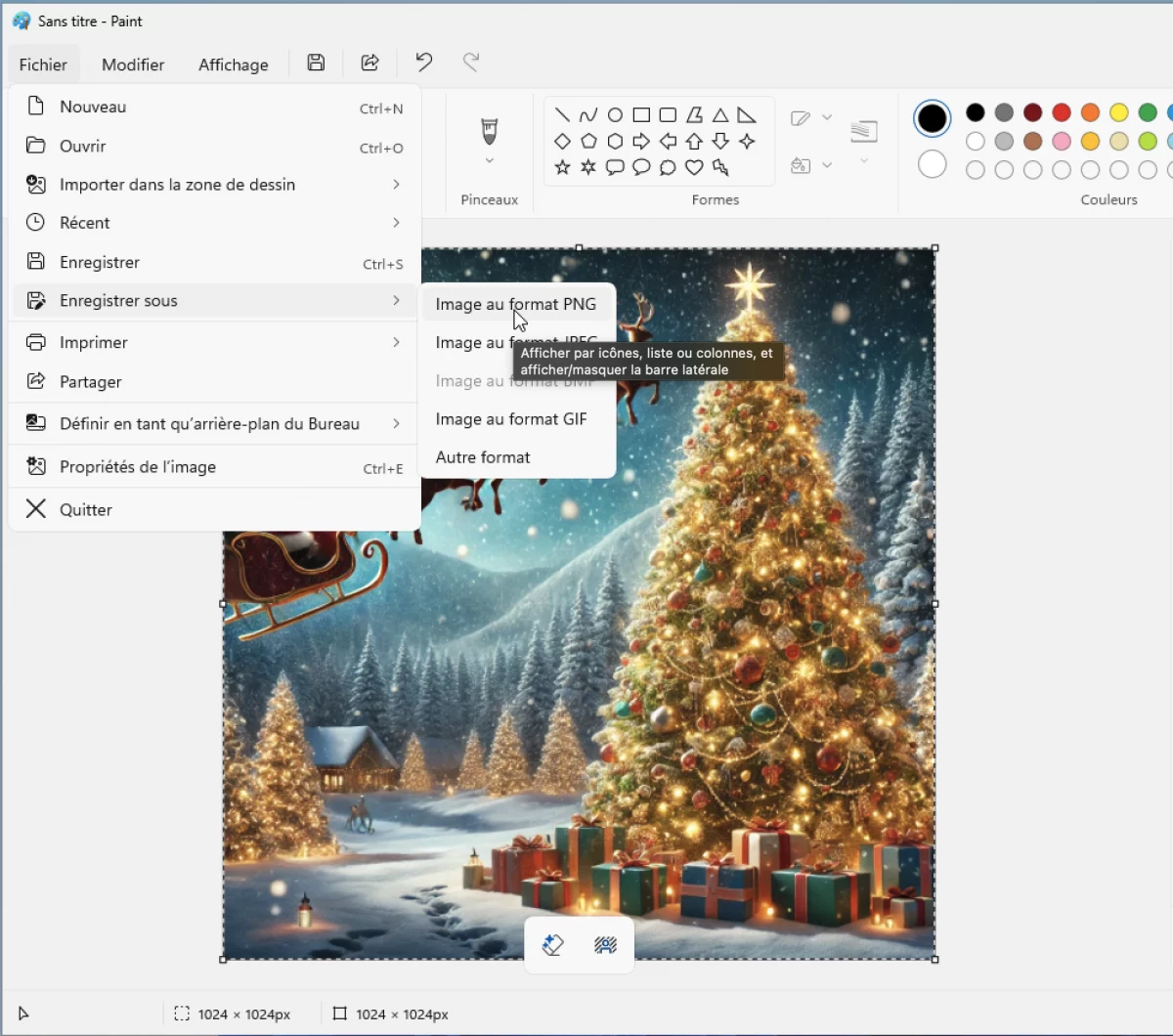Select the rectangle shape
The image size is (1173, 1036).
[x=641, y=114]
